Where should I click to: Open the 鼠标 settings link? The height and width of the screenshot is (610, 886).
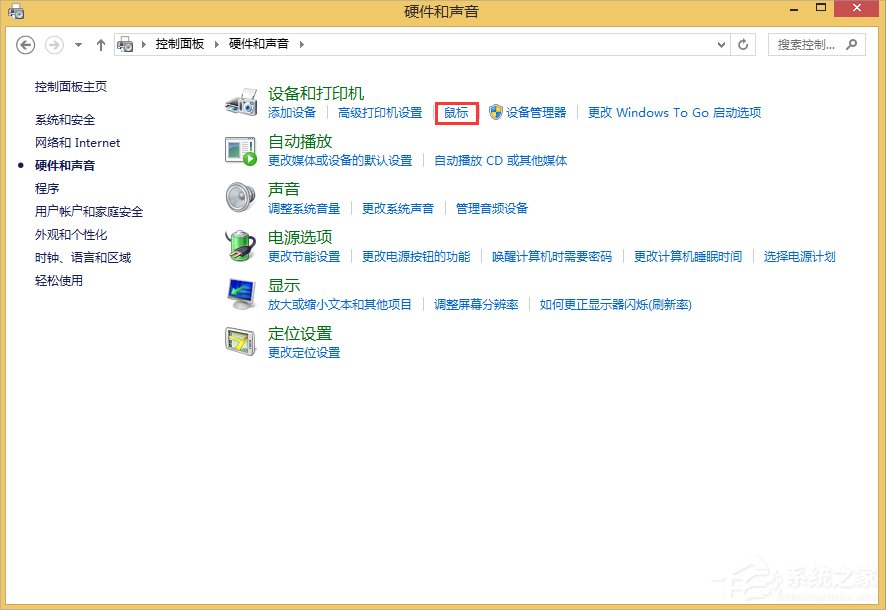coord(456,113)
